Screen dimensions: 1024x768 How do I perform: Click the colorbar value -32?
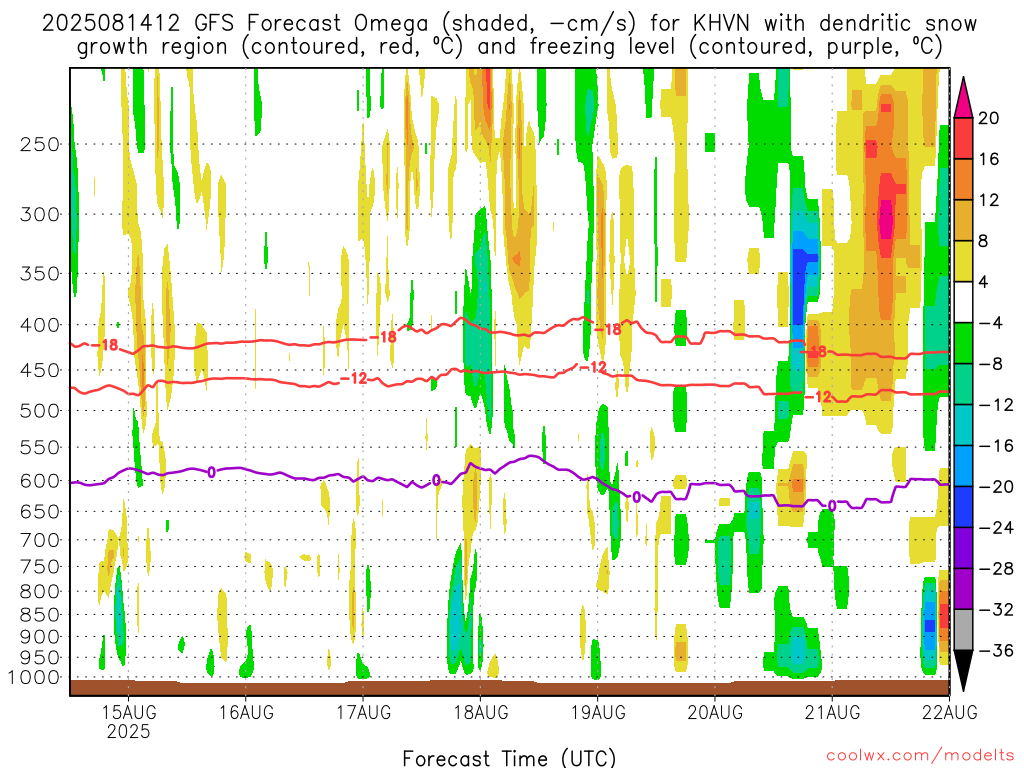[x=996, y=610]
